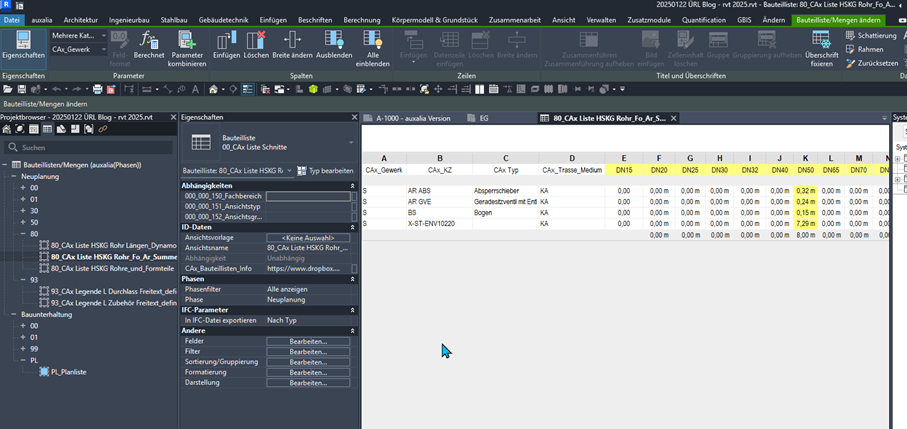Click Bearbeiten button for Filter
This screenshot has width=907, height=429.
[308, 352]
